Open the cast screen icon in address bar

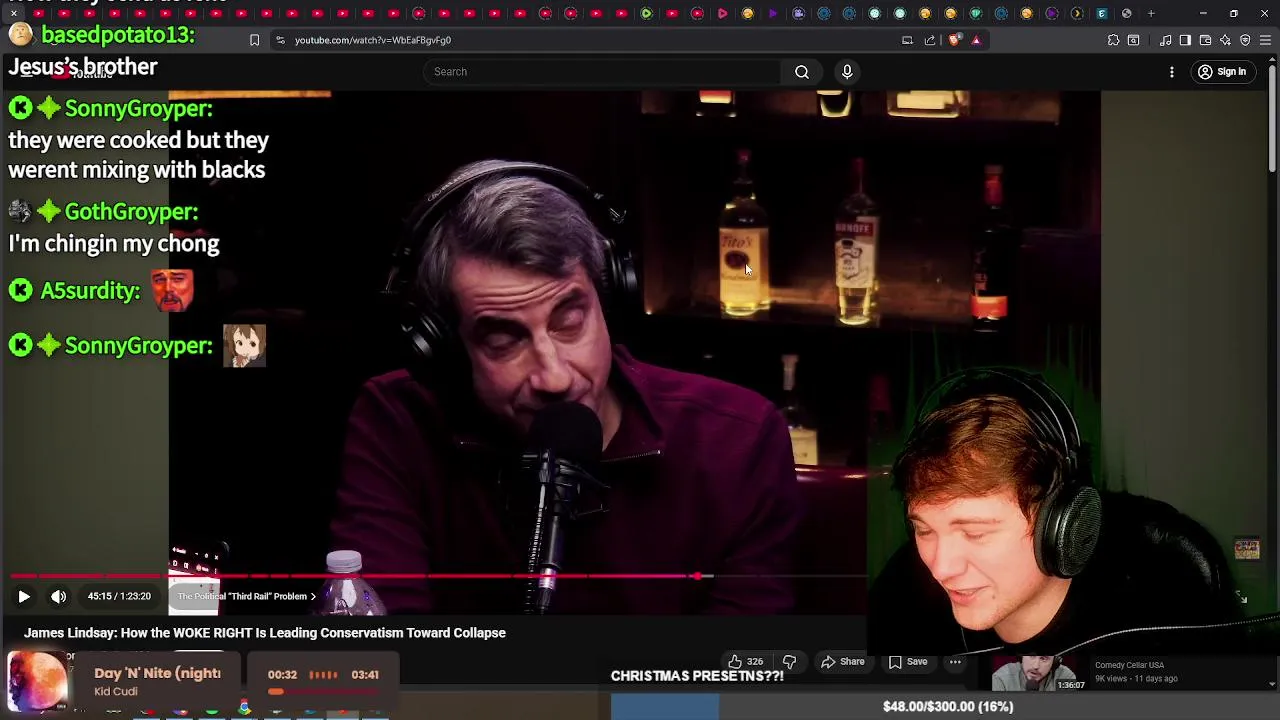907,40
